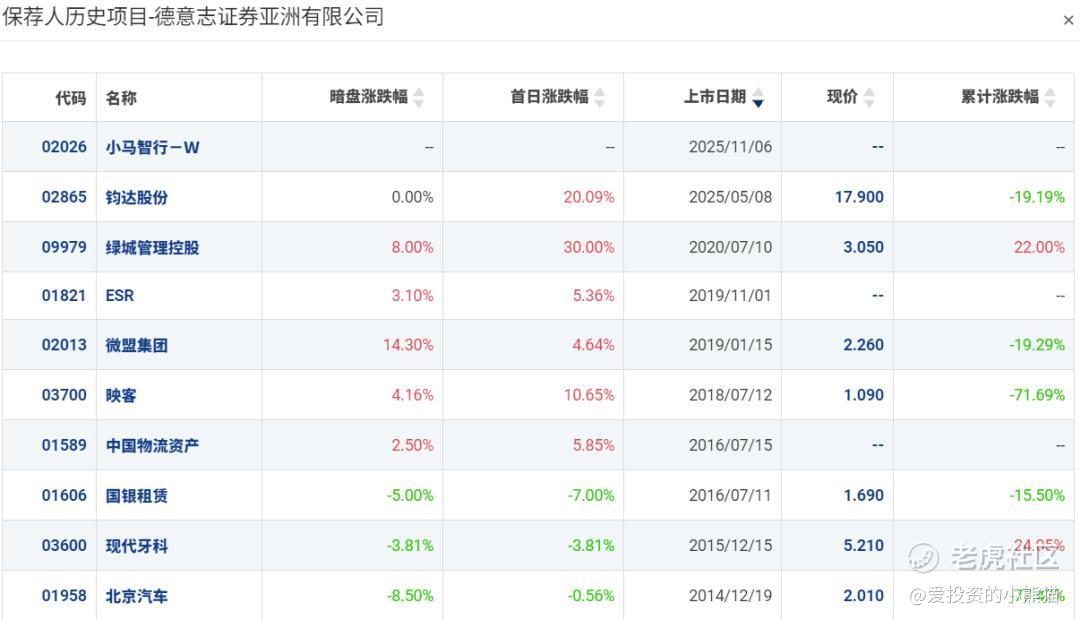Open stock code 03600

coord(64,546)
